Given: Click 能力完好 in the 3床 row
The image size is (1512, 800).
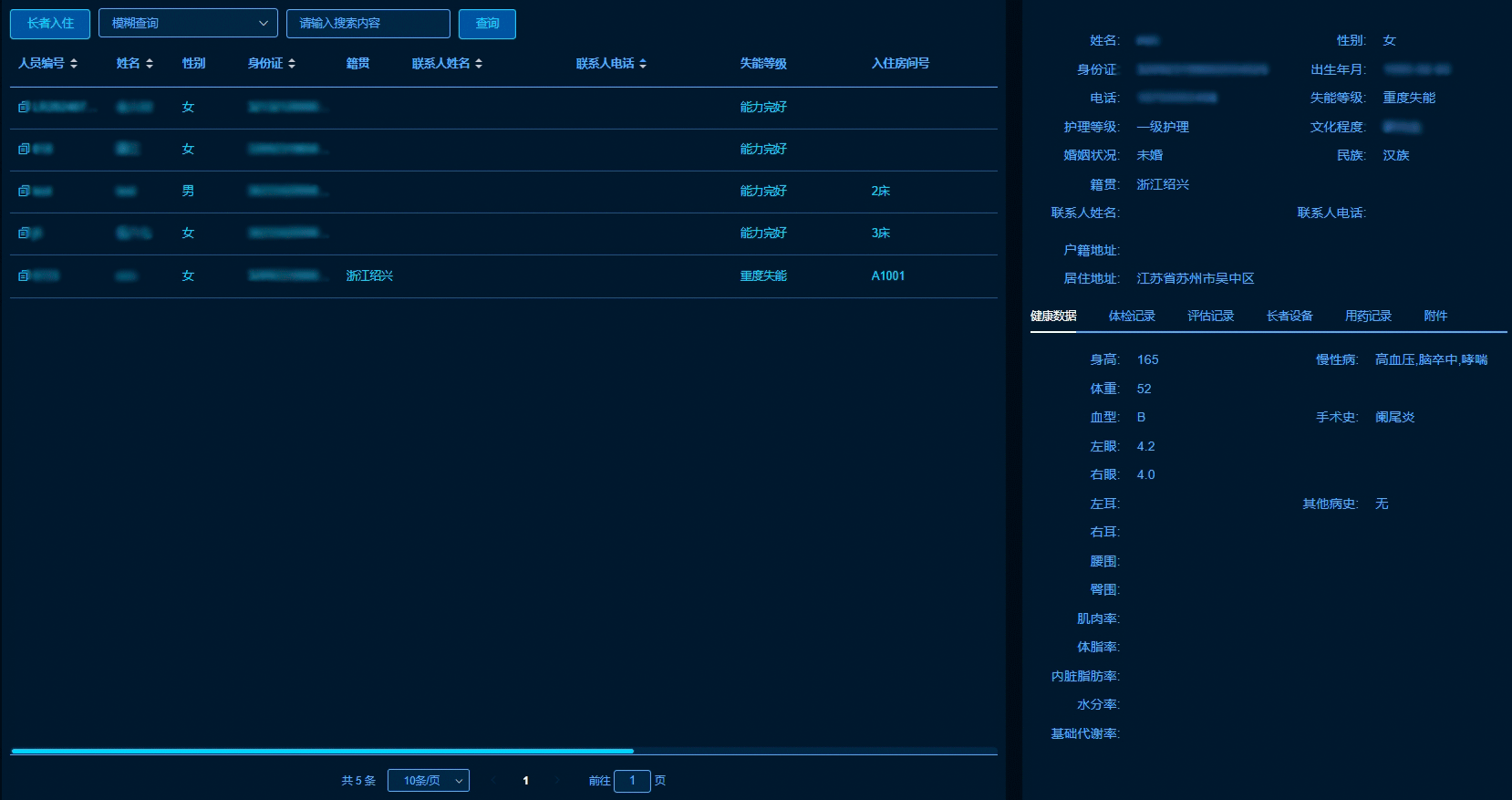Looking at the screenshot, I should pos(763,233).
